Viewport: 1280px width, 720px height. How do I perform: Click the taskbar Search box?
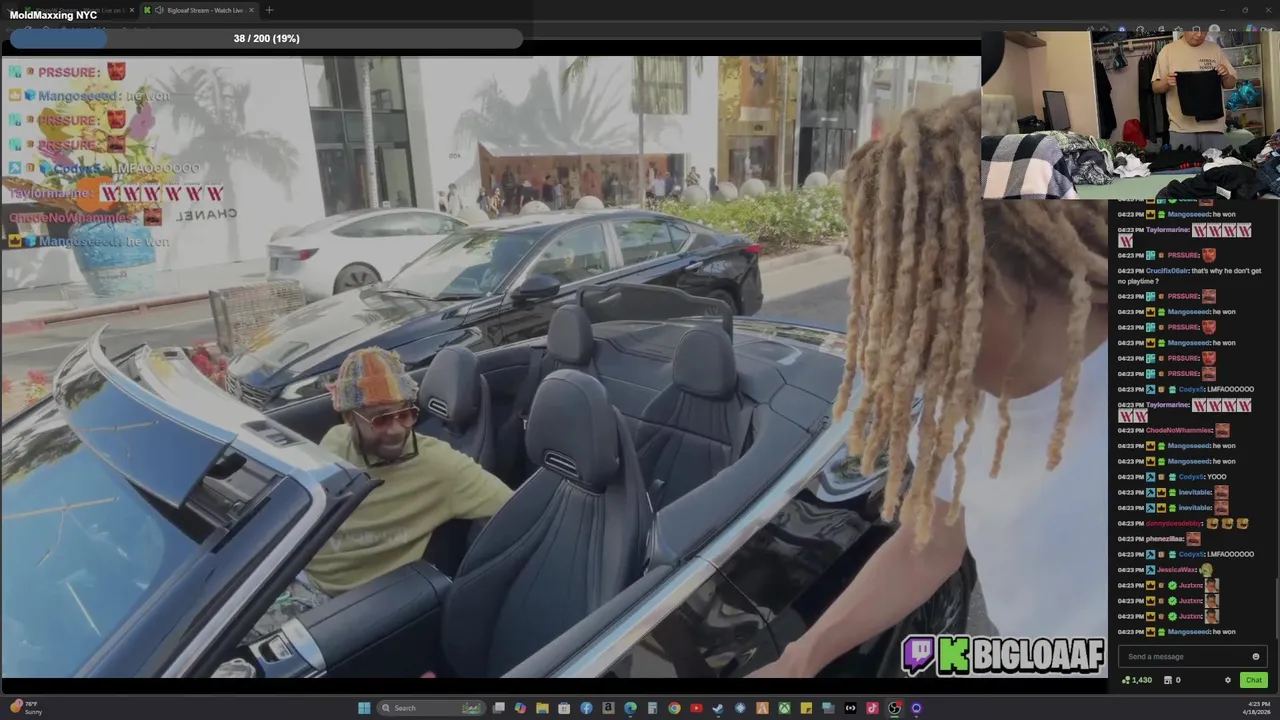tap(430, 708)
